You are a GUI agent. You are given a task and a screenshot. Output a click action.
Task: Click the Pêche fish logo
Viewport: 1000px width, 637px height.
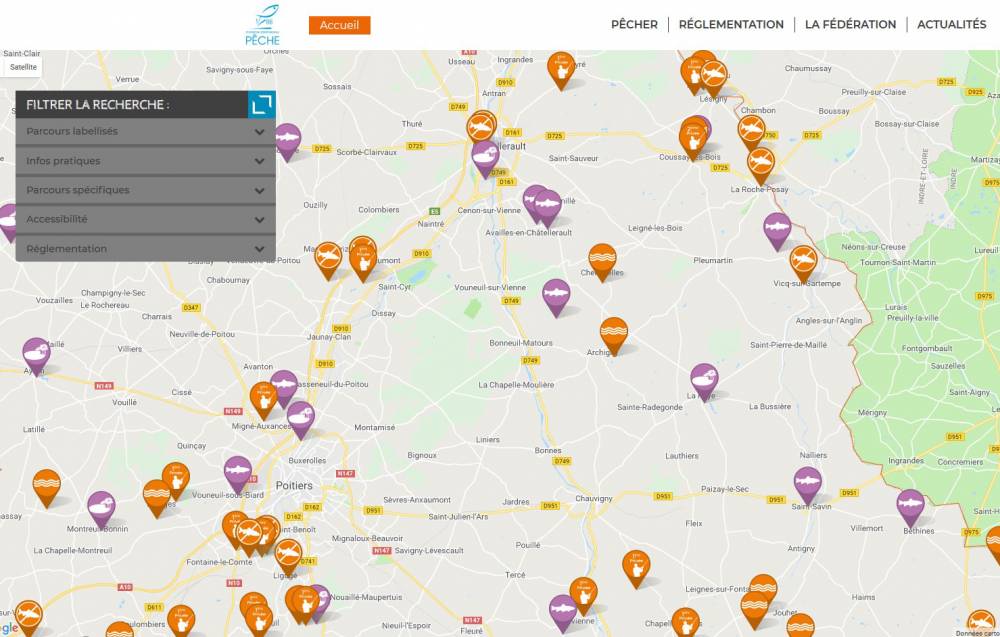coord(263,25)
